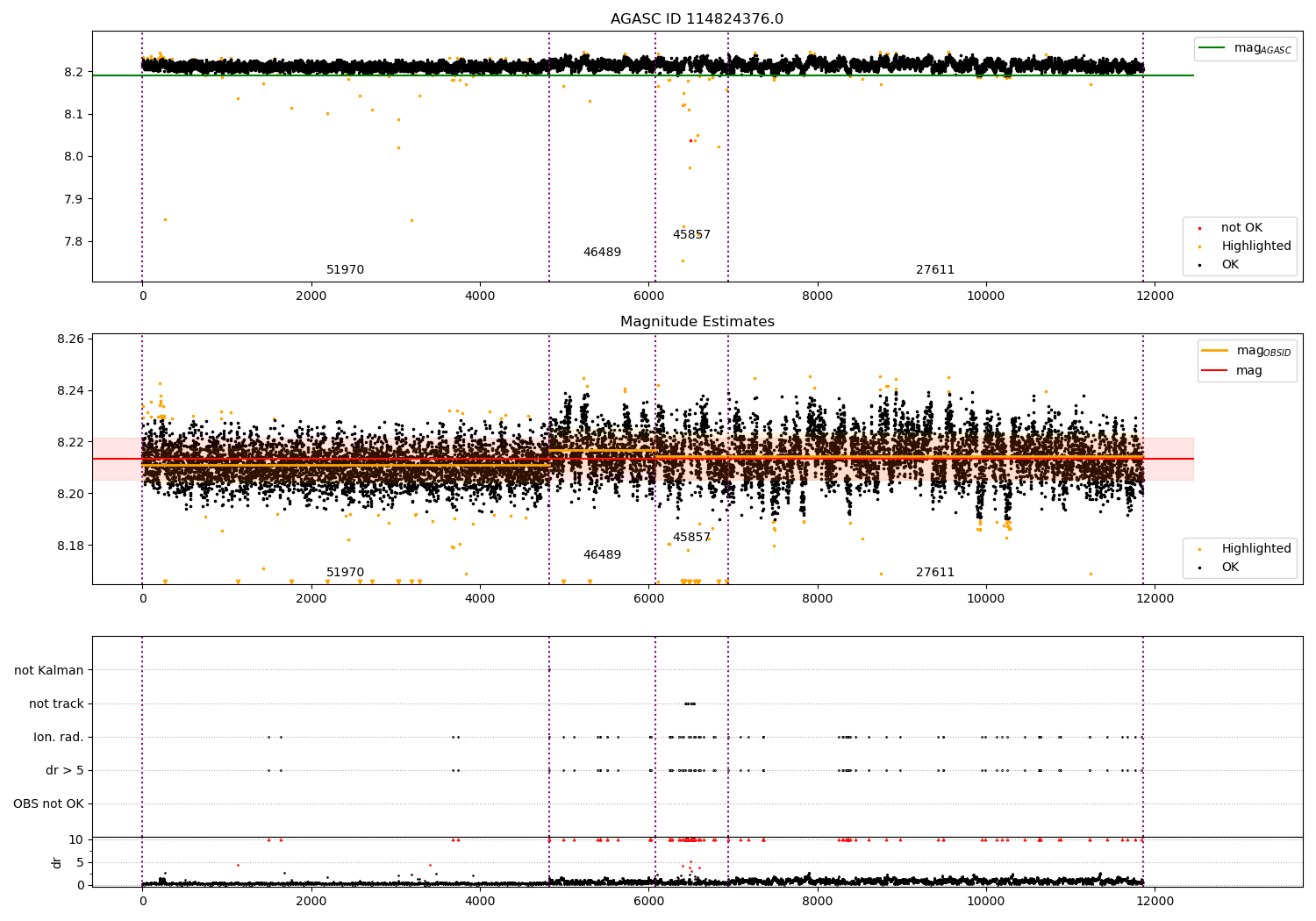Click the orange mag OBSID legend line sample
This screenshot has width=1316, height=921.
click(1214, 351)
